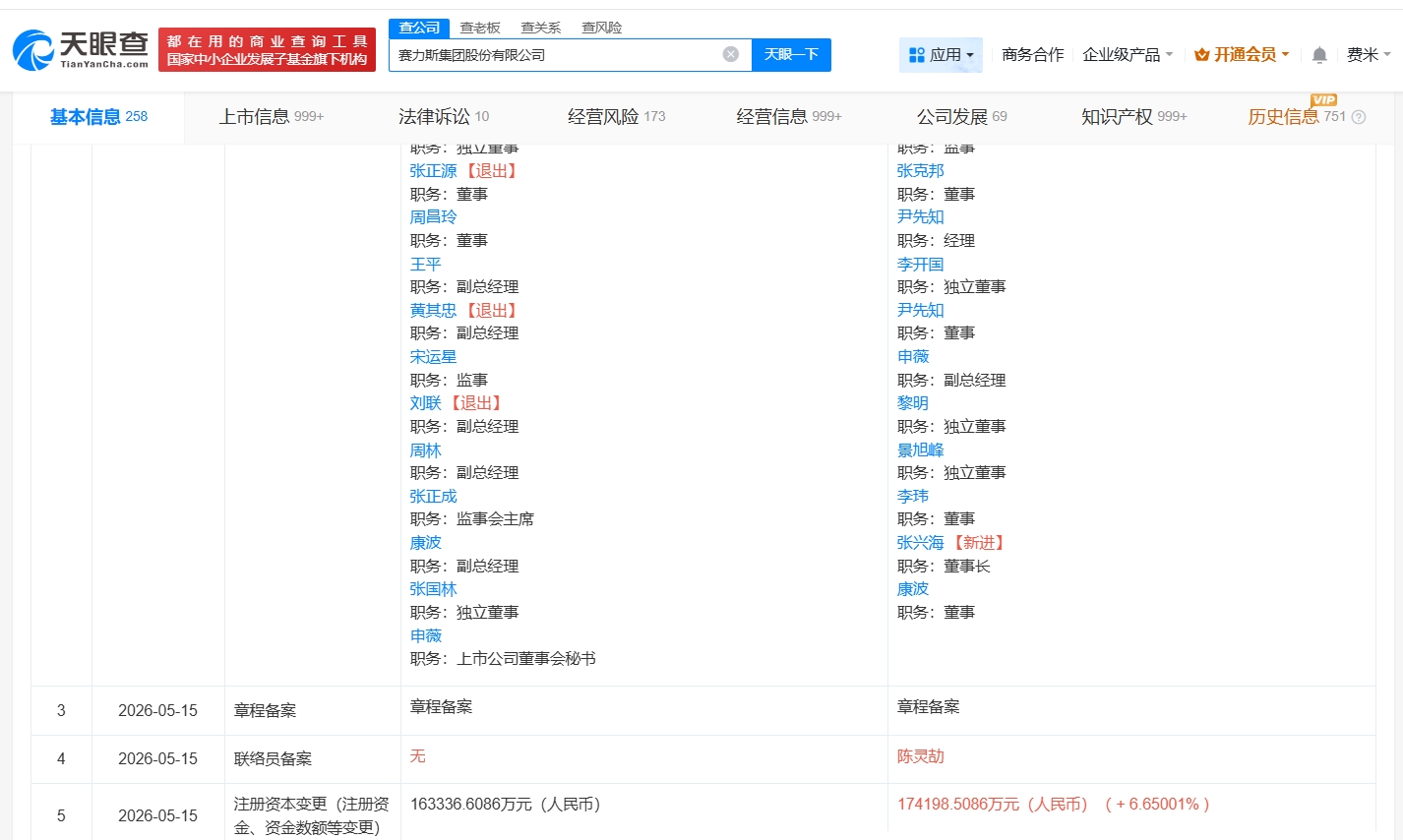The height and width of the screenshot is (840, 1403).
Task: Open 刘联 person link
Action: [425, 403]
